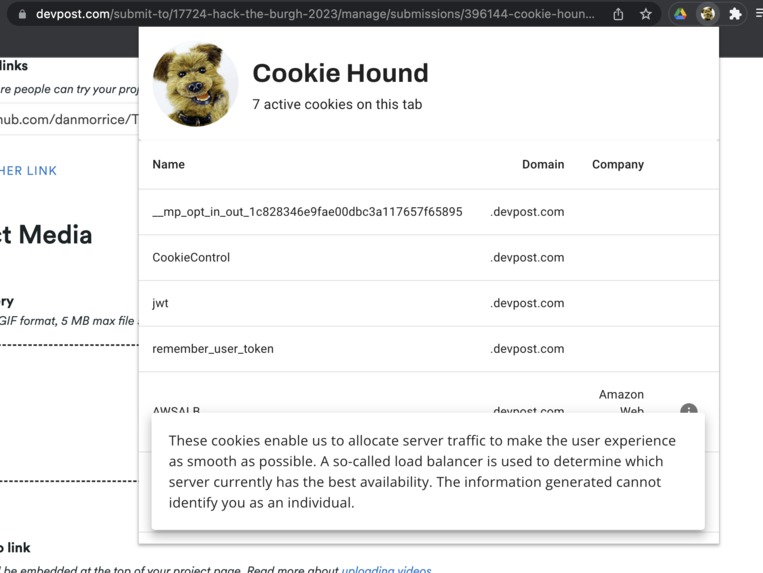Click .devpost.com domain of CookieControl row
The height and width of the screenshot is (573, 763).
[x=527, y=257]
